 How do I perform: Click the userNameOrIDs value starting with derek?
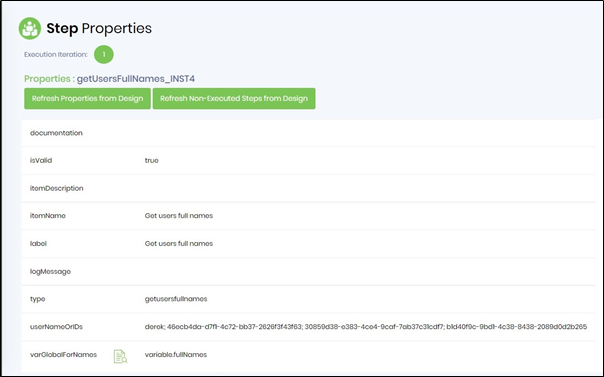[x=366, y=327]
